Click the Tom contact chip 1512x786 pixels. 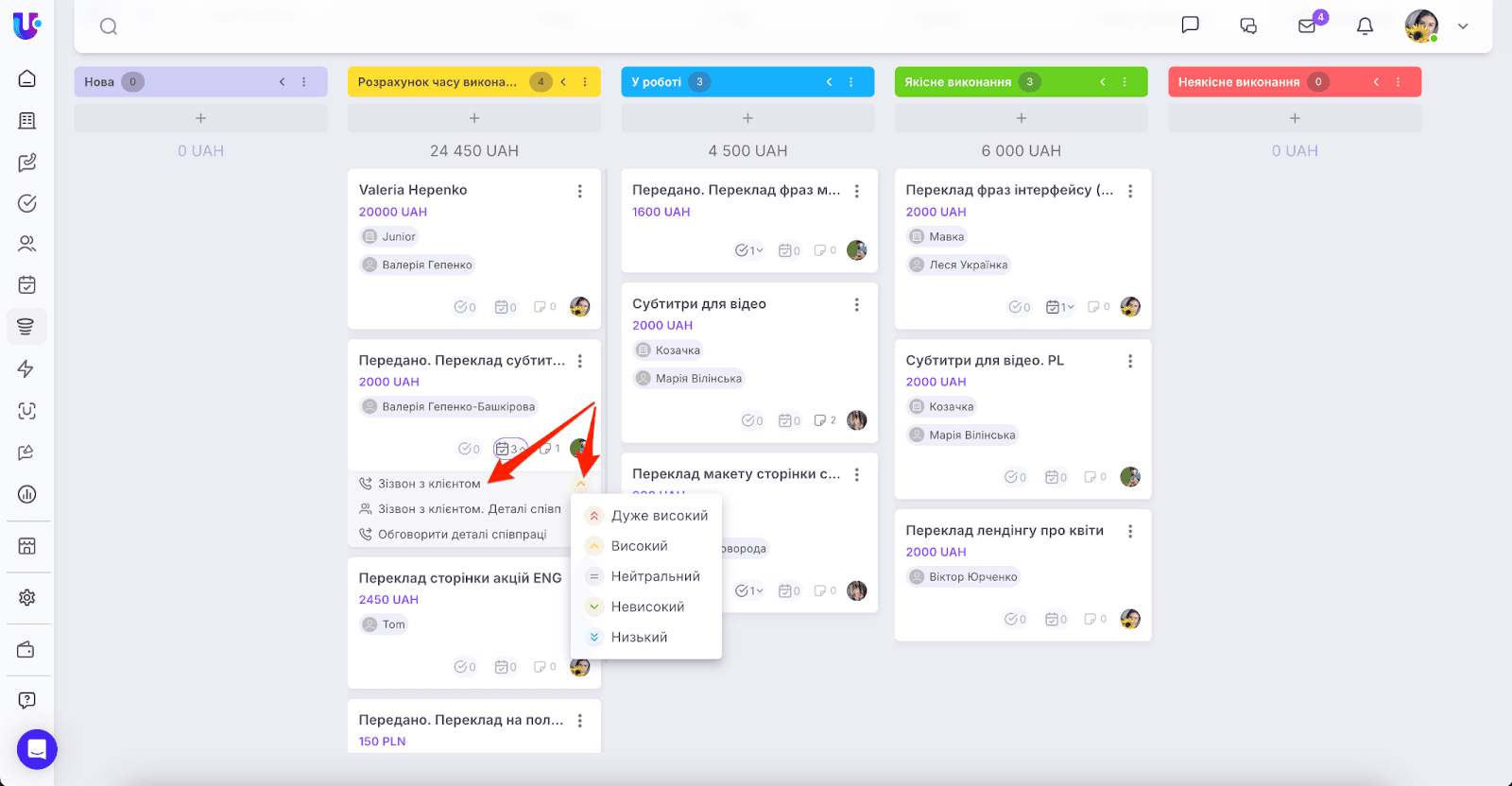(384, 624)
